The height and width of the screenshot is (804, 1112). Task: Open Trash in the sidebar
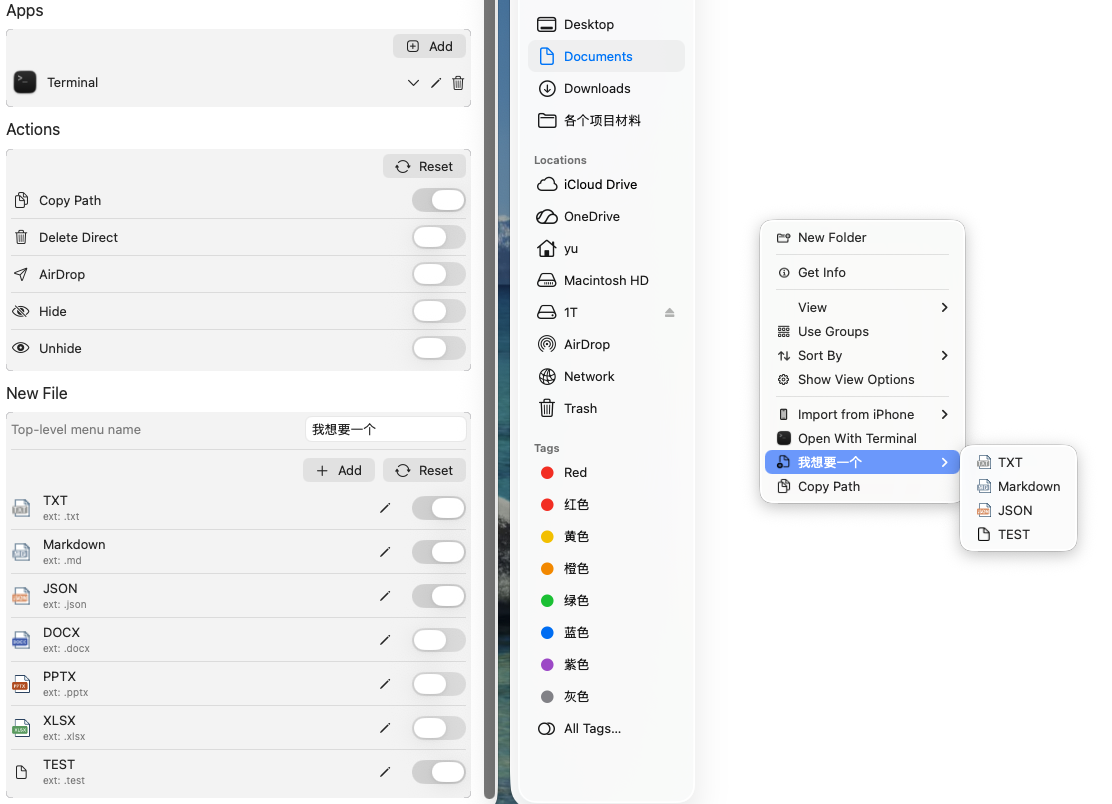tap(580, 409)
